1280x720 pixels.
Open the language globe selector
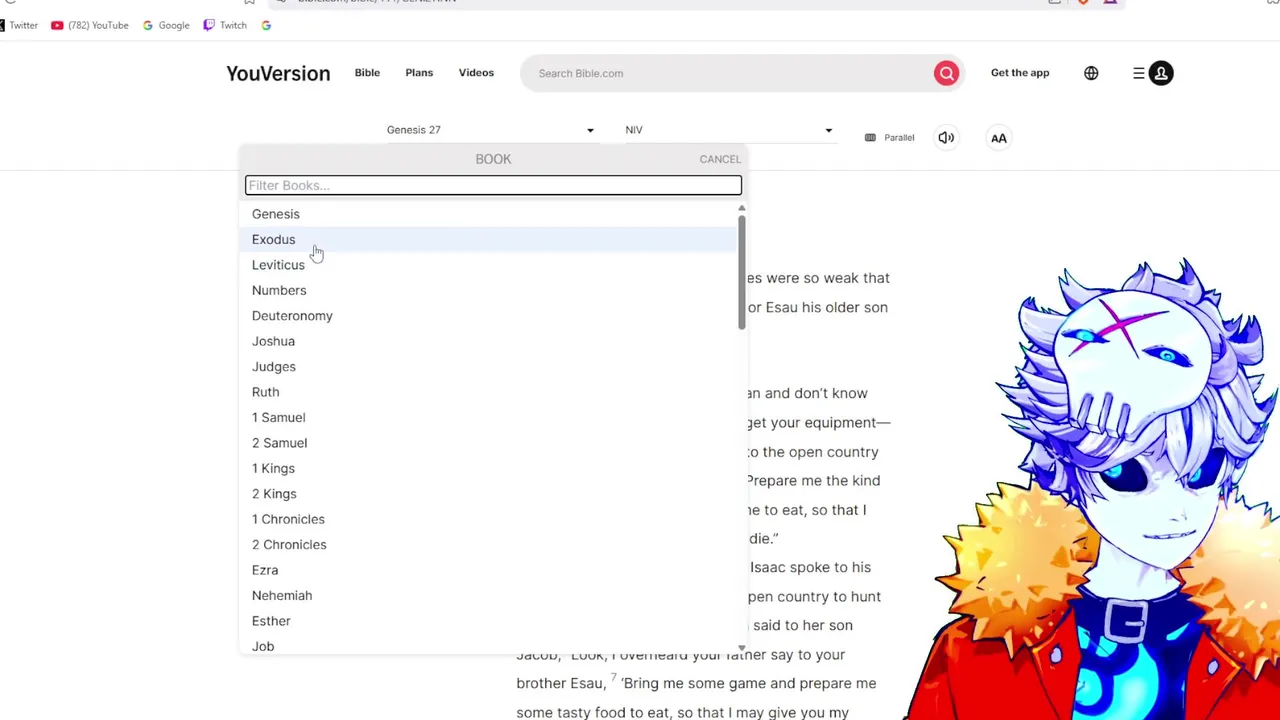1091,73
